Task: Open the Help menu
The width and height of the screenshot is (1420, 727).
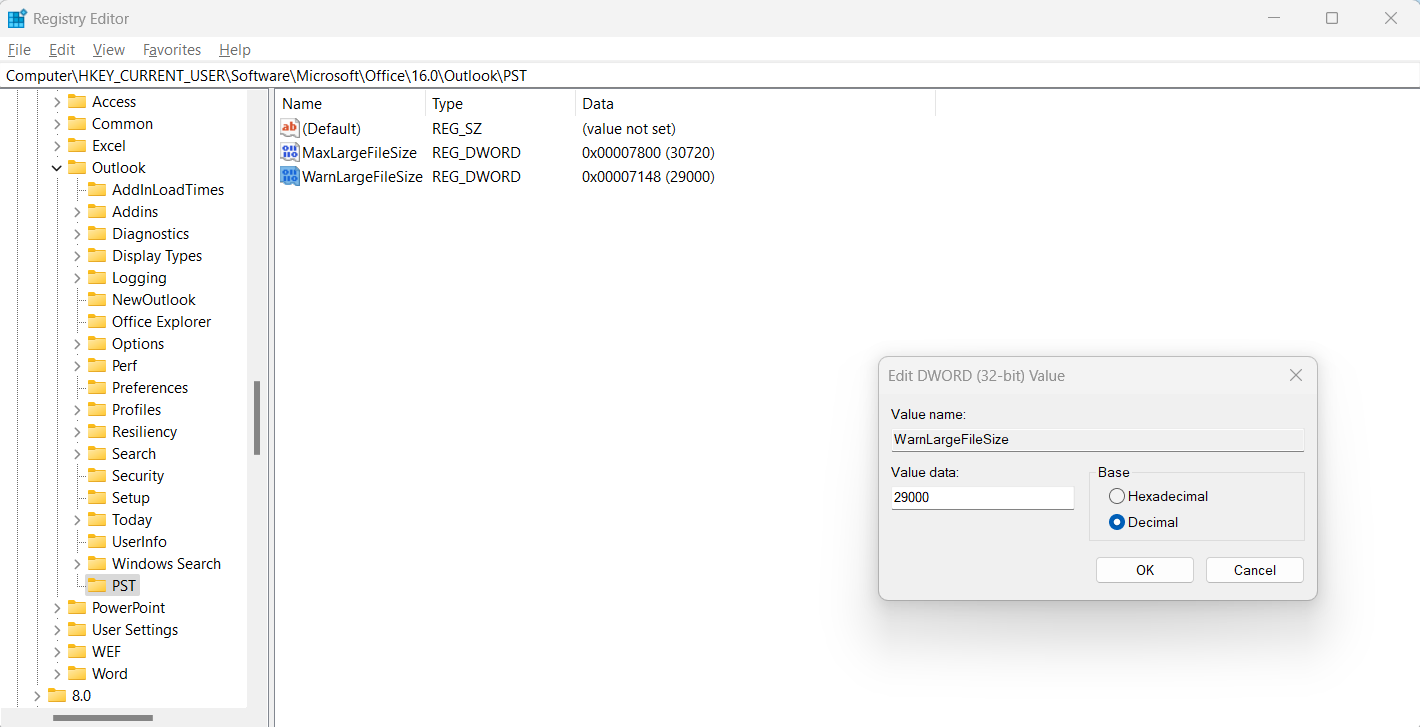Action: point(235,49)
